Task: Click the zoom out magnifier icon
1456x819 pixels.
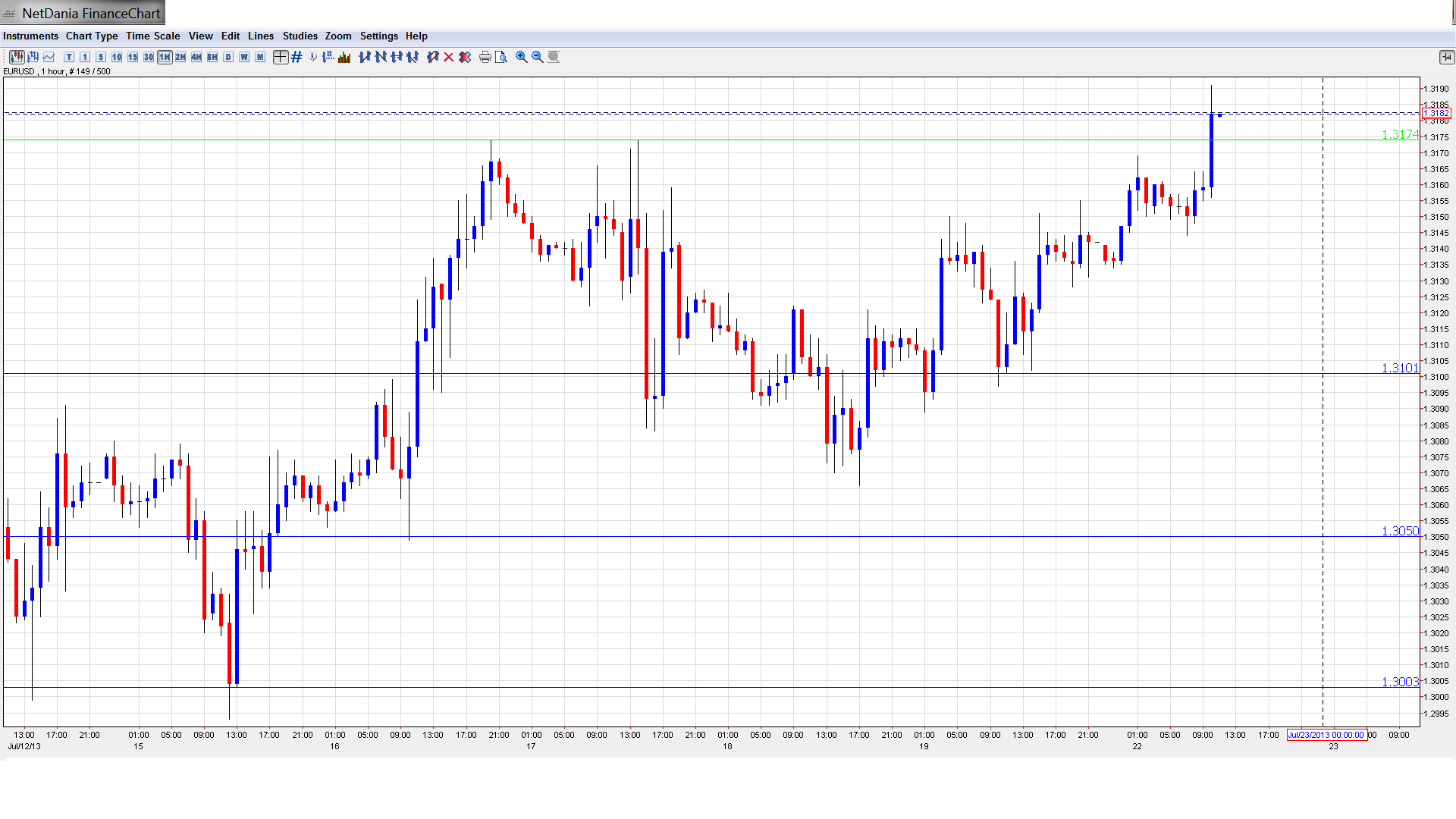Action: click(538, 57)
